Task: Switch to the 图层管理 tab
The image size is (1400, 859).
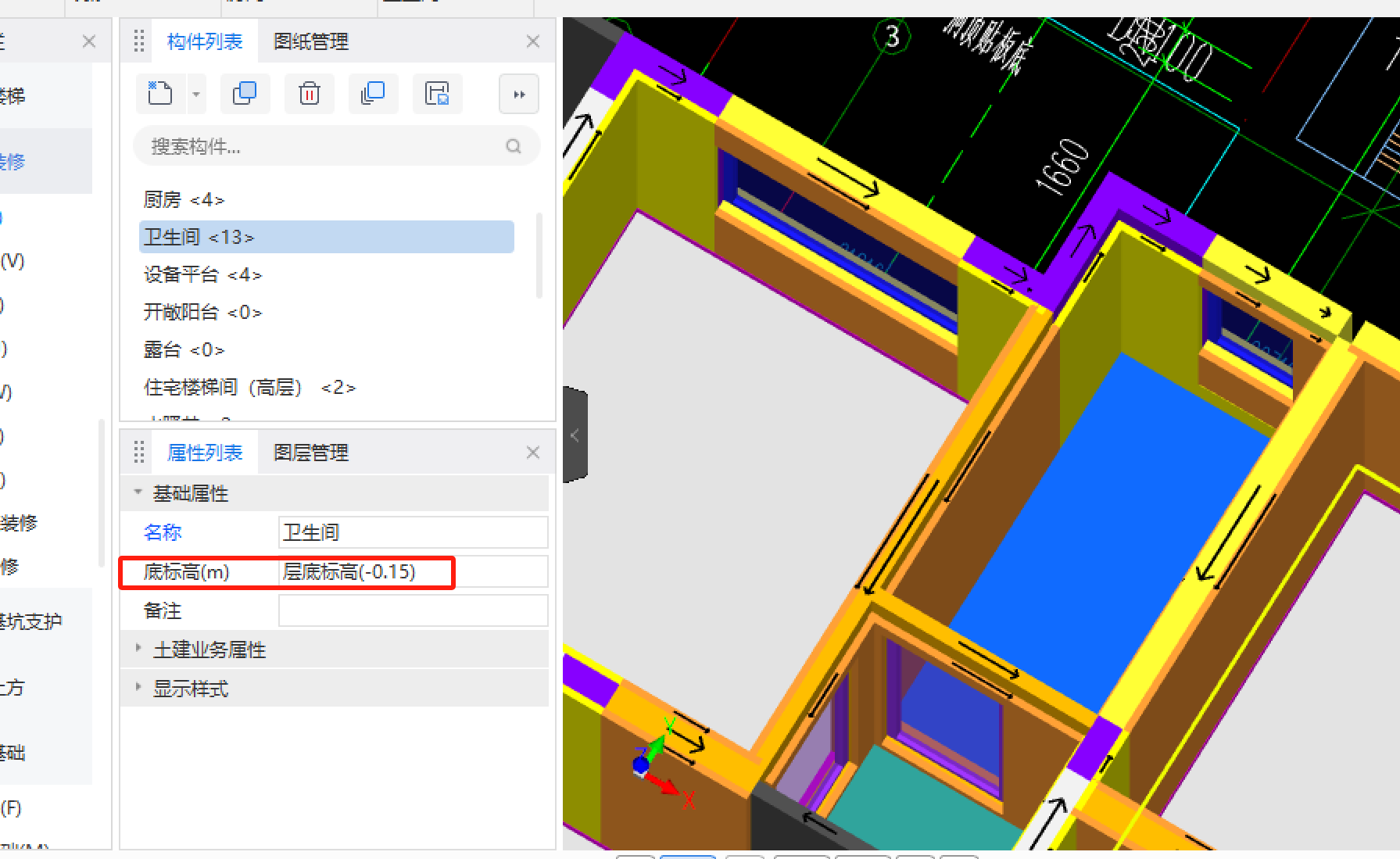Action: coord(311,453)
